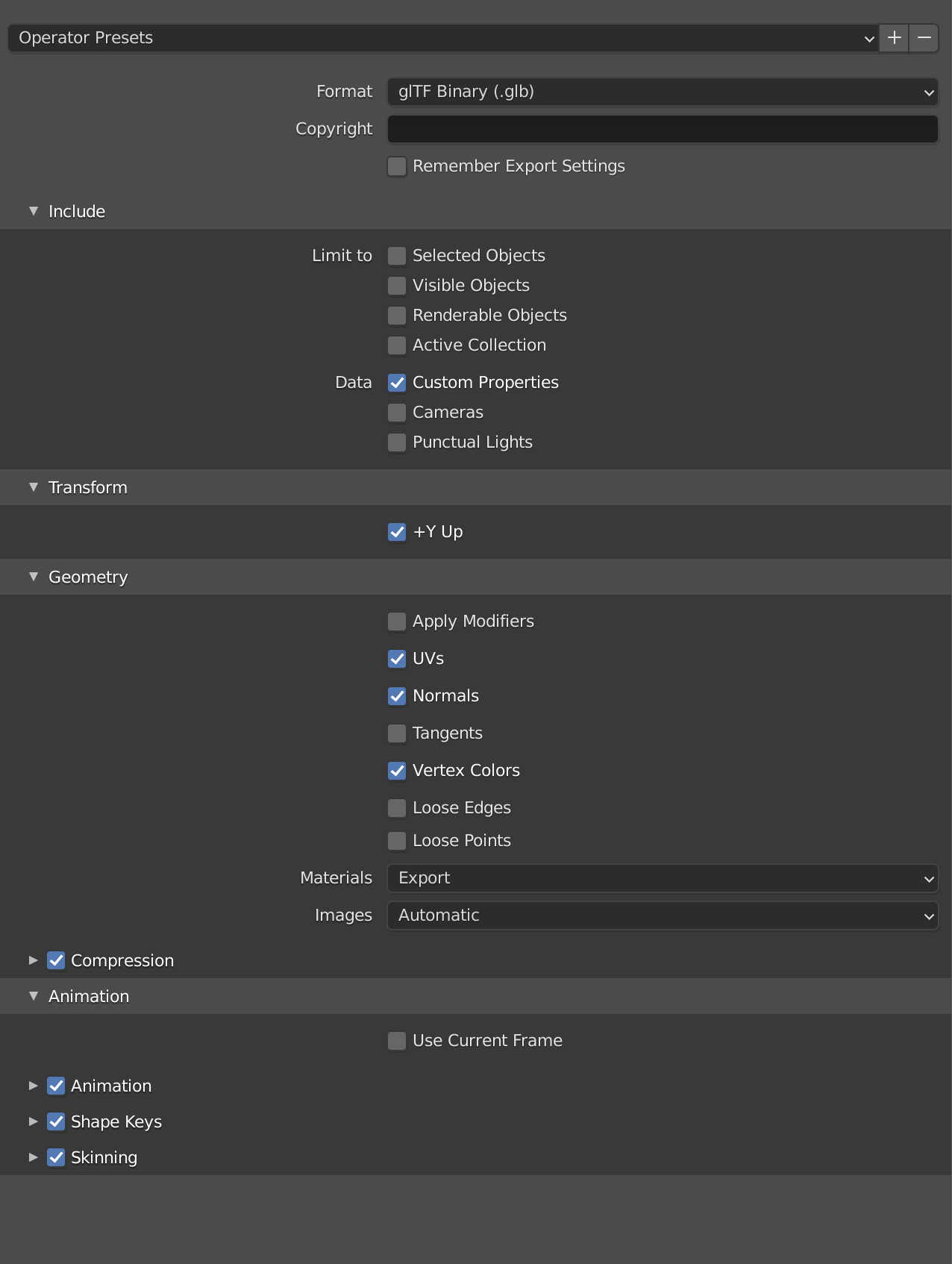Expand the Compression options
The width and height of the screenshot is (952, 1264).
pos(34,960)
